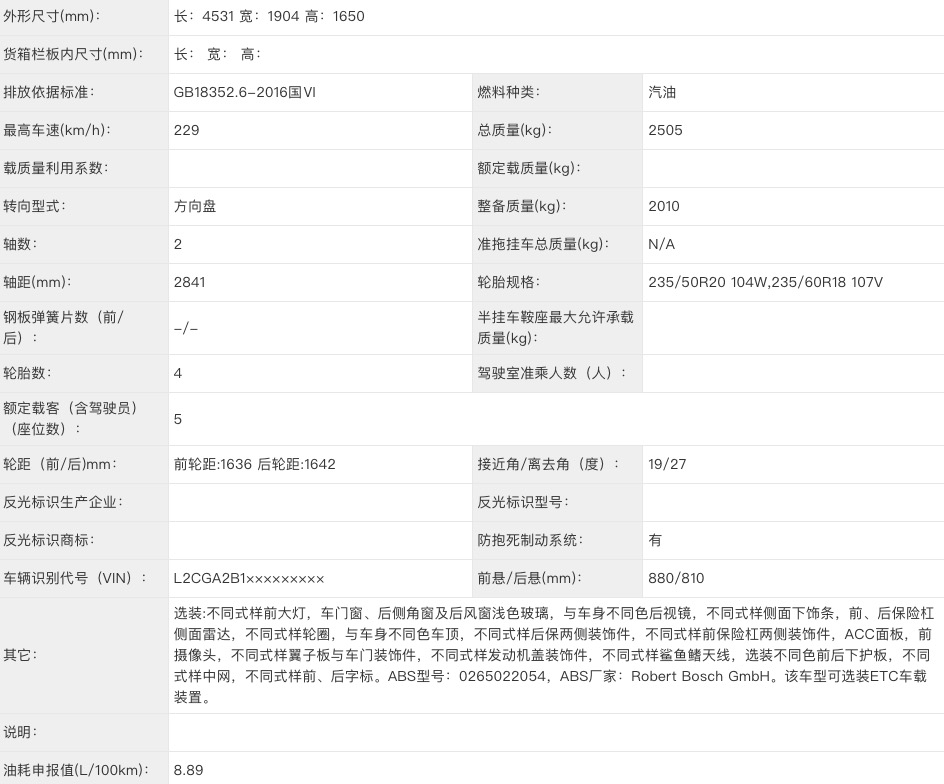The image size is (944, 784).
Task: Select the front/rear overhang value 880/810
Action: point(676,578)
